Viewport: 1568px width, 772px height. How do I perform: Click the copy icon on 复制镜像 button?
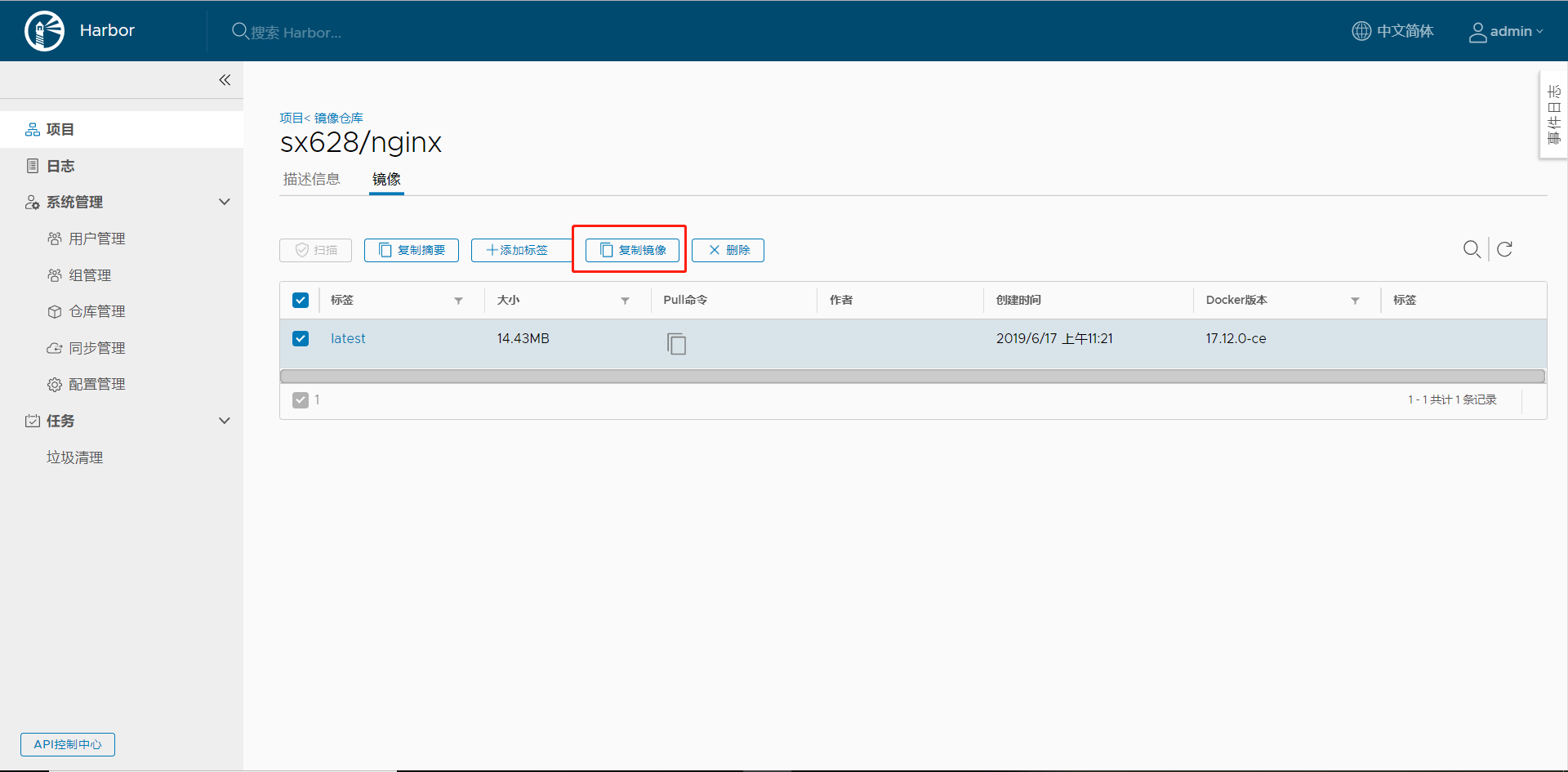(x=606, y=250)
